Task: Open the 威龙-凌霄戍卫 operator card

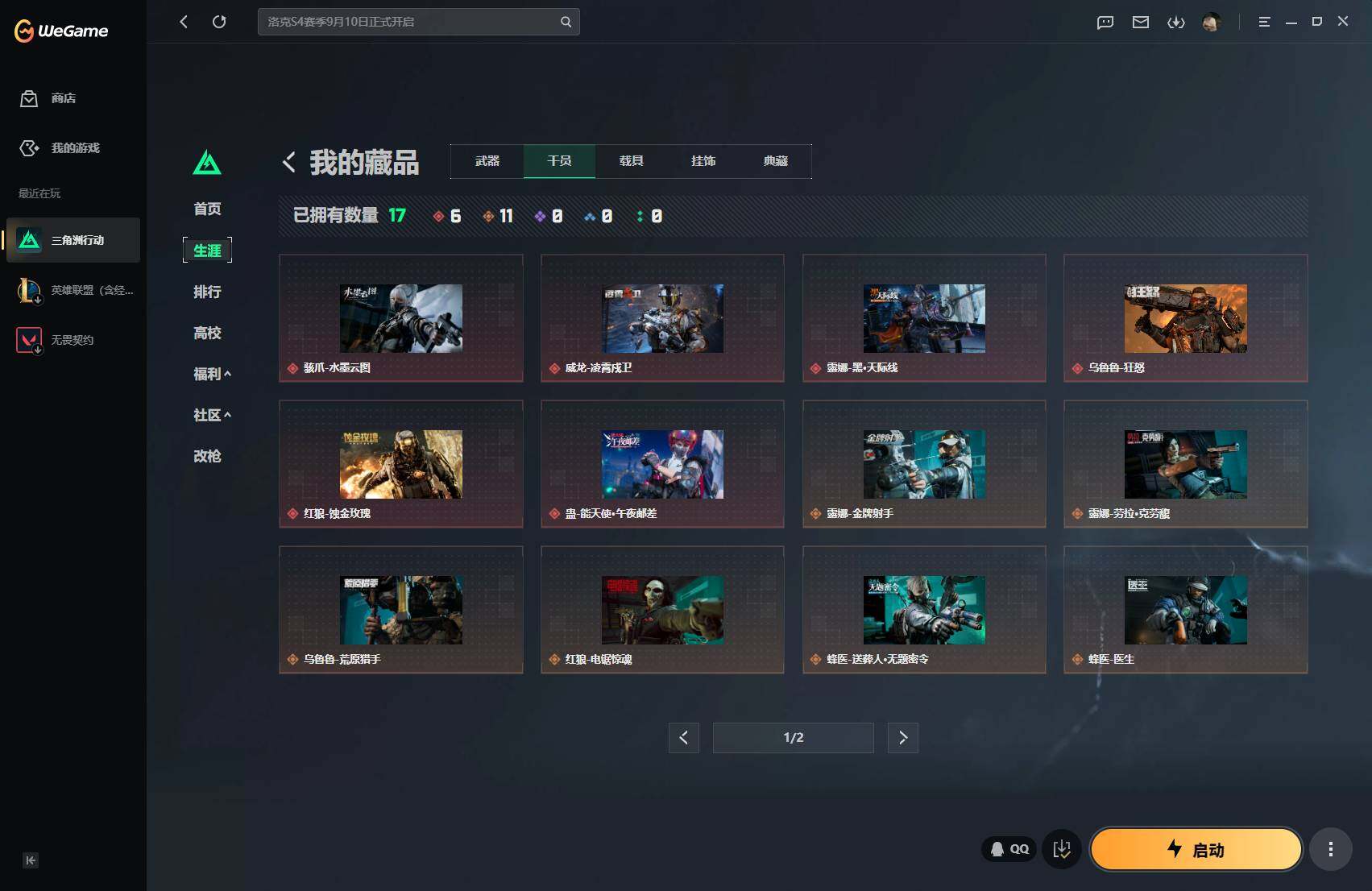Action: click(x=662, y=318)
